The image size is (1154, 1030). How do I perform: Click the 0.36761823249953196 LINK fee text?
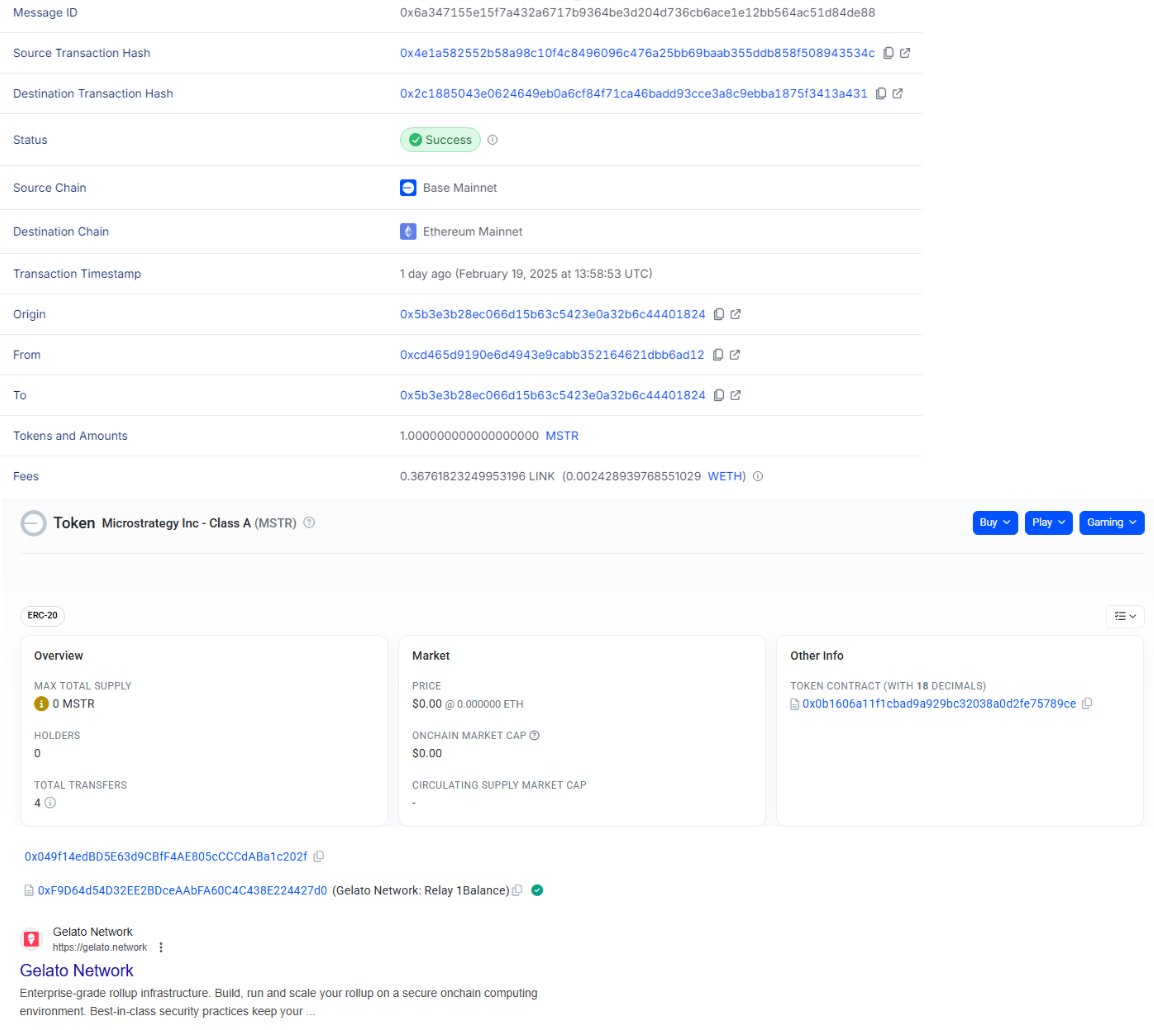point(478,476)
